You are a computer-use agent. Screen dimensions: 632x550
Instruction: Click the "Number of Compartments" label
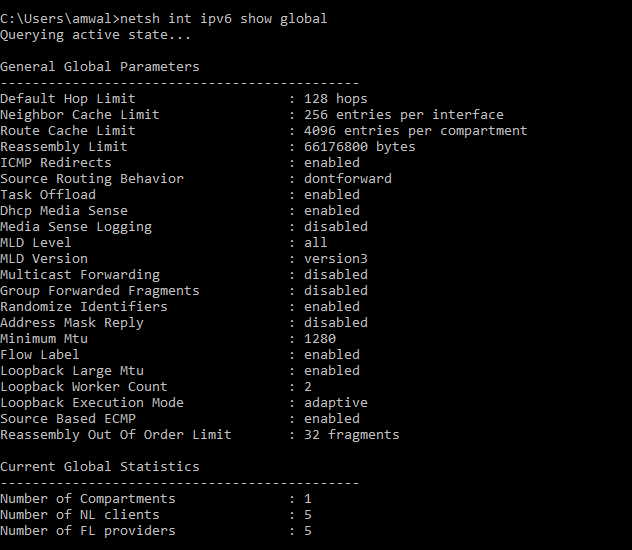[x=88, y=499]
